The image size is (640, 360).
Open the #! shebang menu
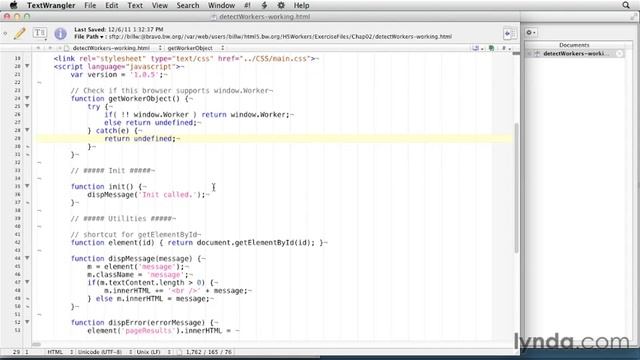pos(247,5)
